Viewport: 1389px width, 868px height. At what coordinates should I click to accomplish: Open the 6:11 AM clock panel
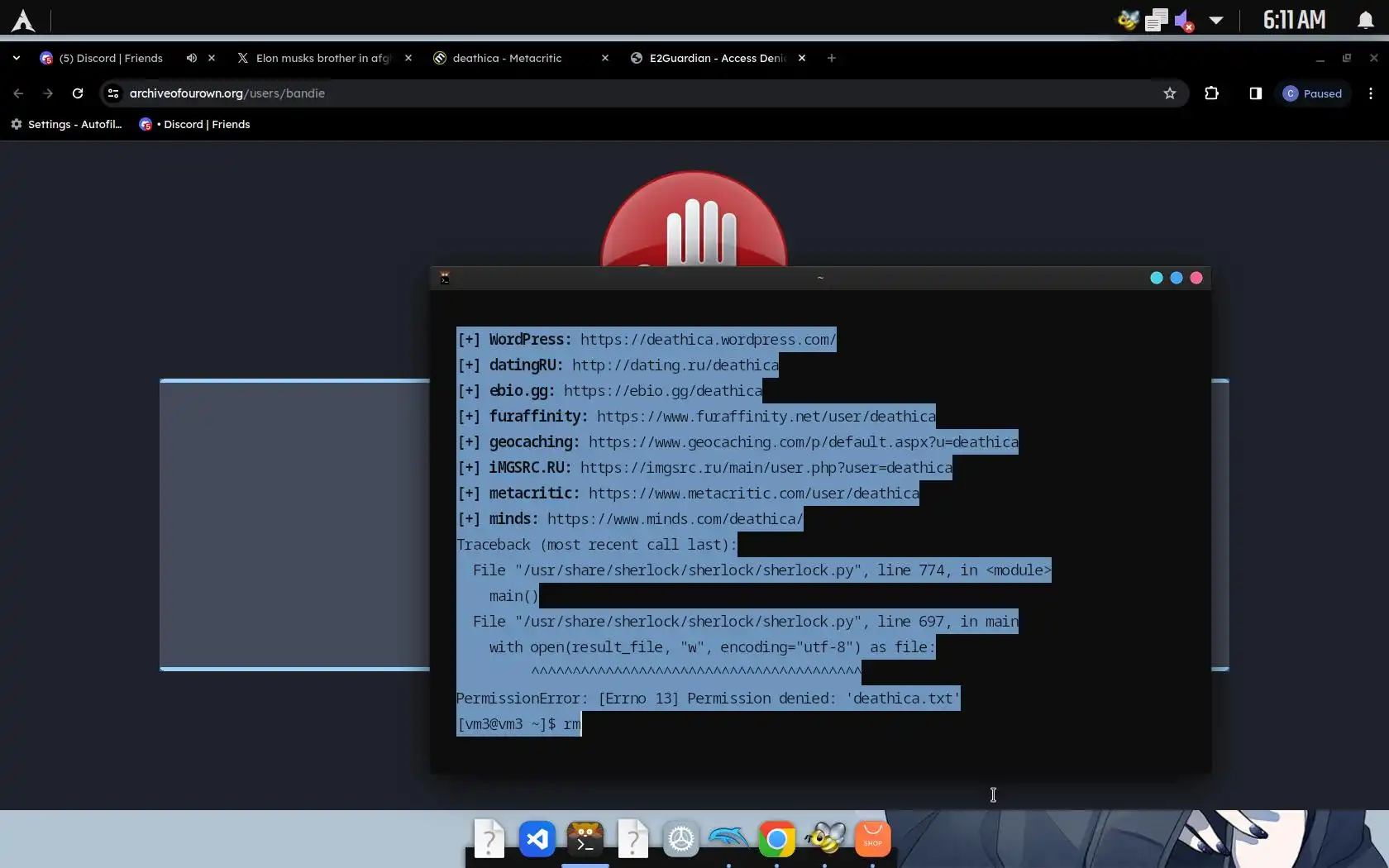[x=1294, y=20]
